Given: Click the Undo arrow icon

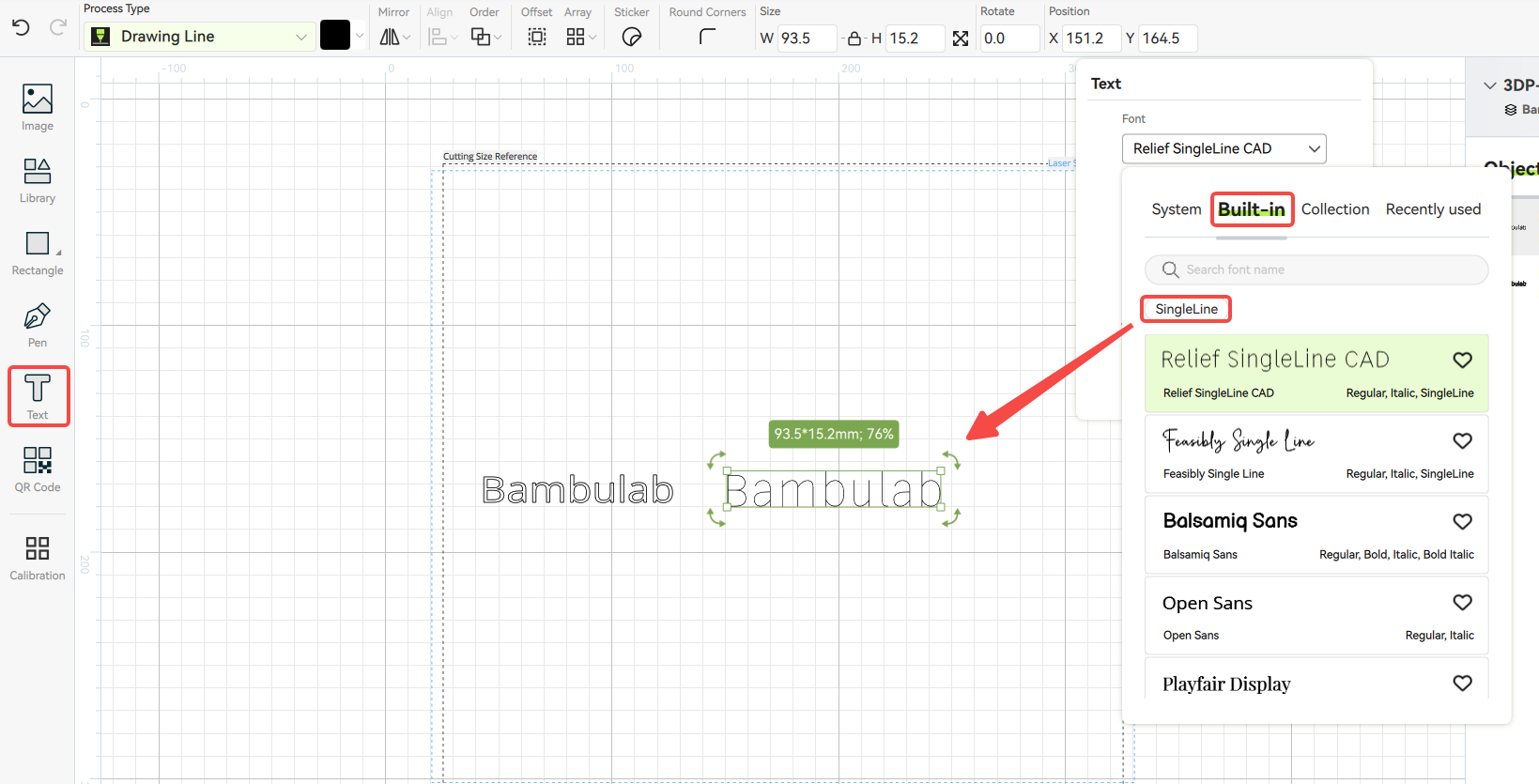Looking at the screenshot, I should 22,27.
